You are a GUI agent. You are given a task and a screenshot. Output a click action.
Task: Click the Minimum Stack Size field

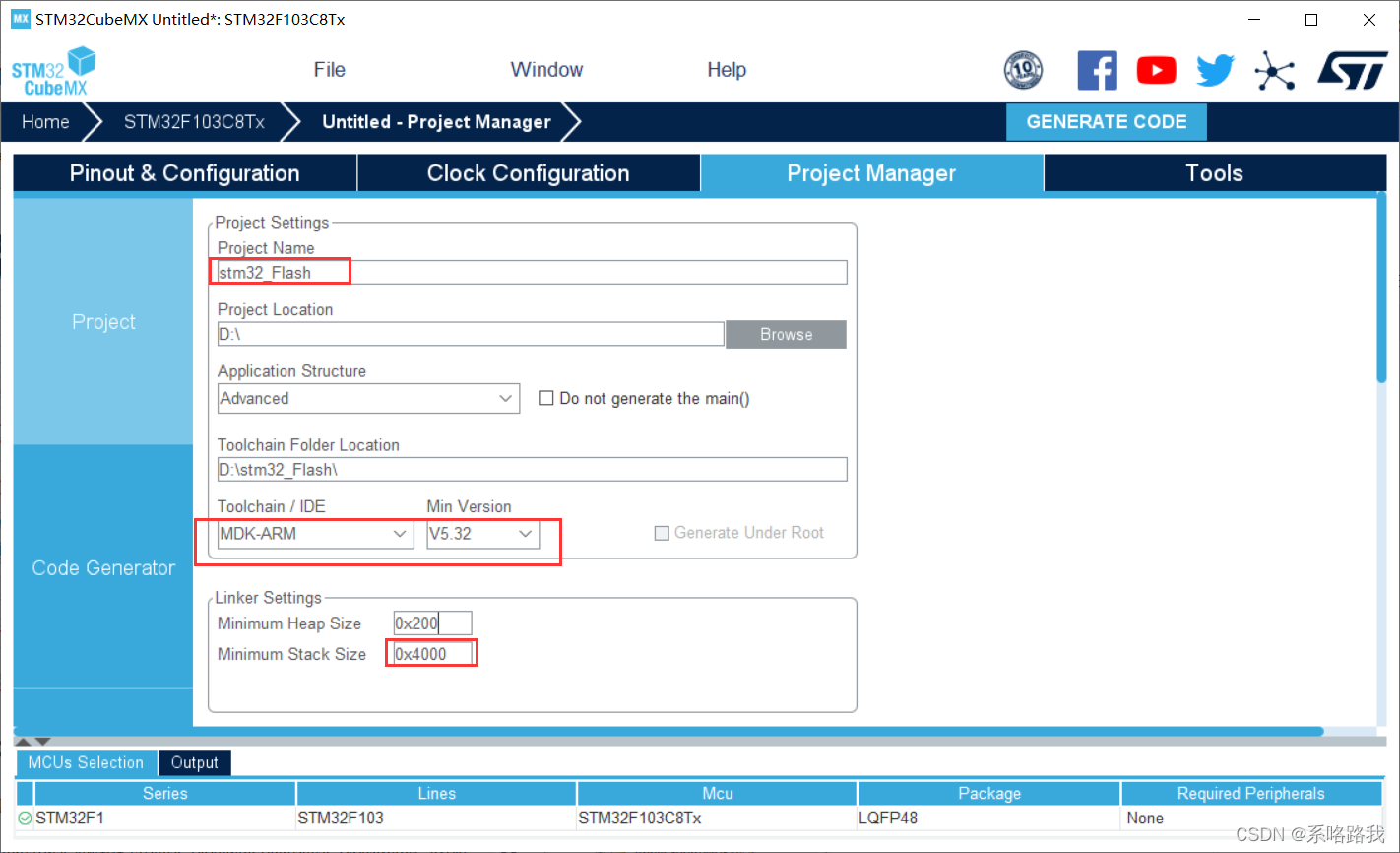pos(432,654)
